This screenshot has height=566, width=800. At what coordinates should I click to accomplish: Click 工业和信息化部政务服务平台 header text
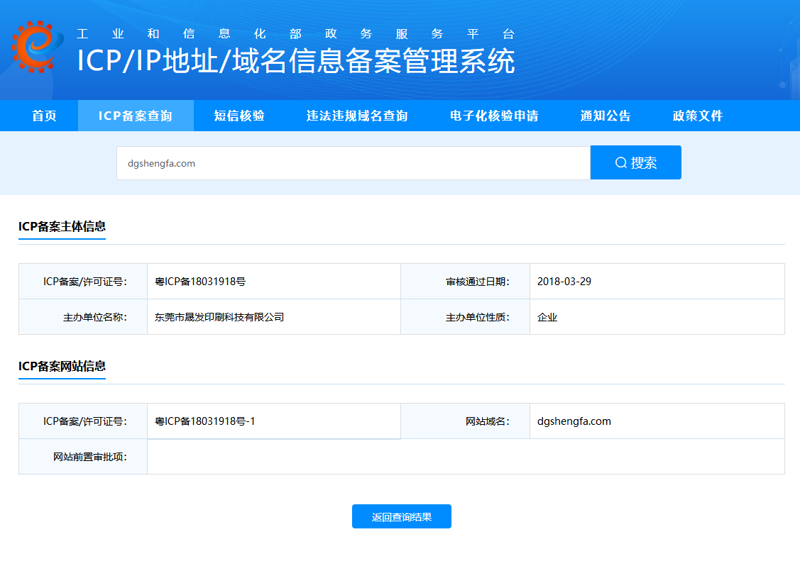tap(295, 34)
